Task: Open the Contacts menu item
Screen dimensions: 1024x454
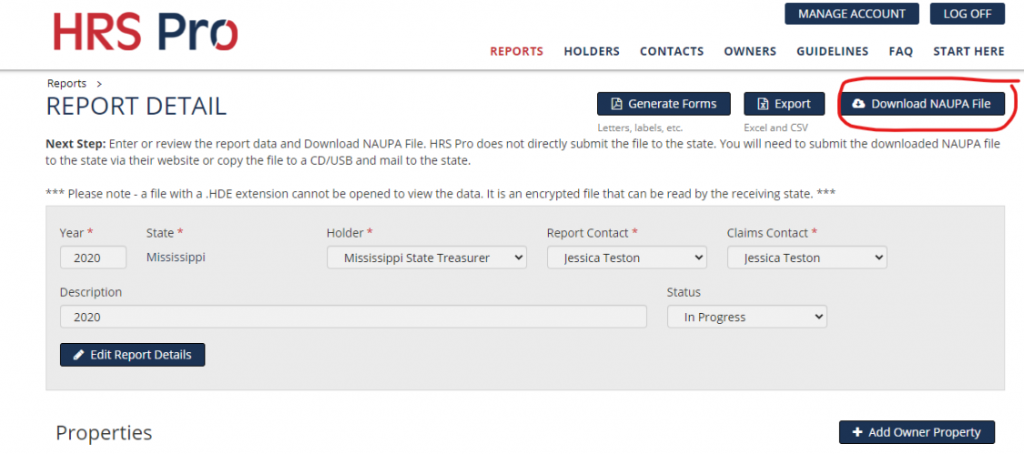Action: pos(672,51)
